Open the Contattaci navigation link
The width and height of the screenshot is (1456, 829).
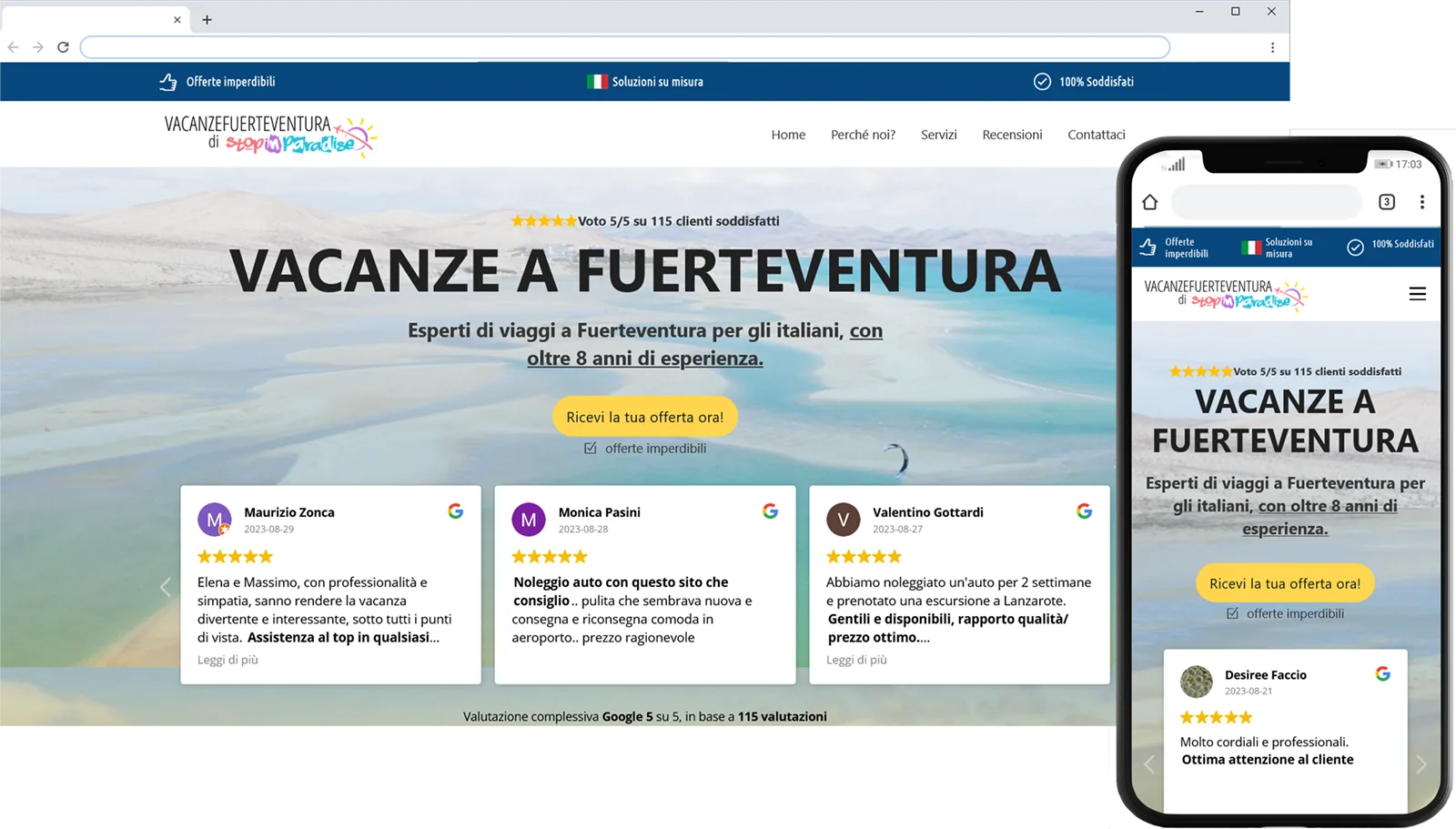[1096, 135]
